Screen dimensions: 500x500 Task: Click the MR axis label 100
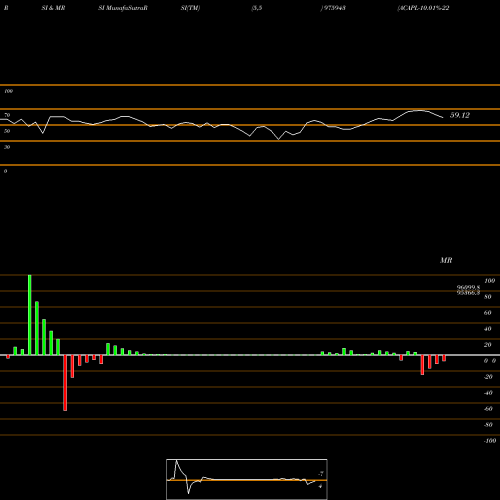[x=489, y=281]
